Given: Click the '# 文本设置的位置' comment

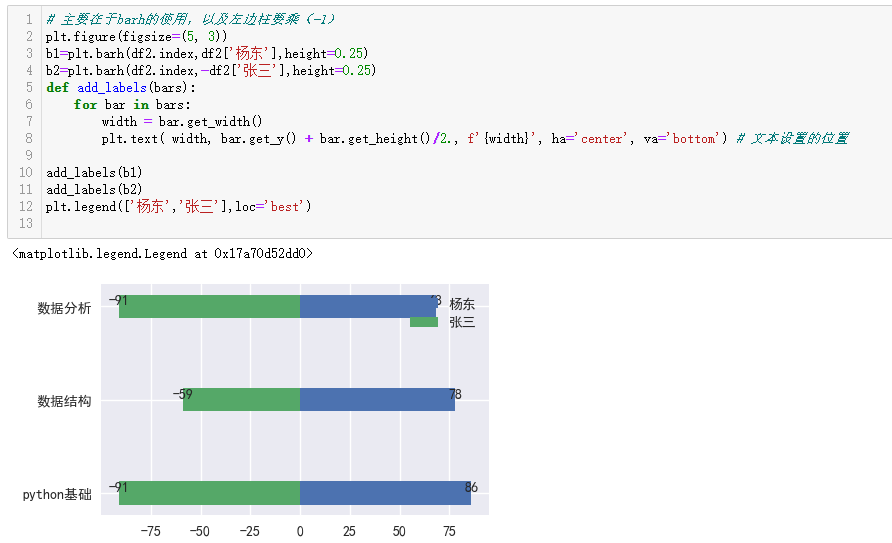Looking at the screenshot, I should click(x=792, y=139).
